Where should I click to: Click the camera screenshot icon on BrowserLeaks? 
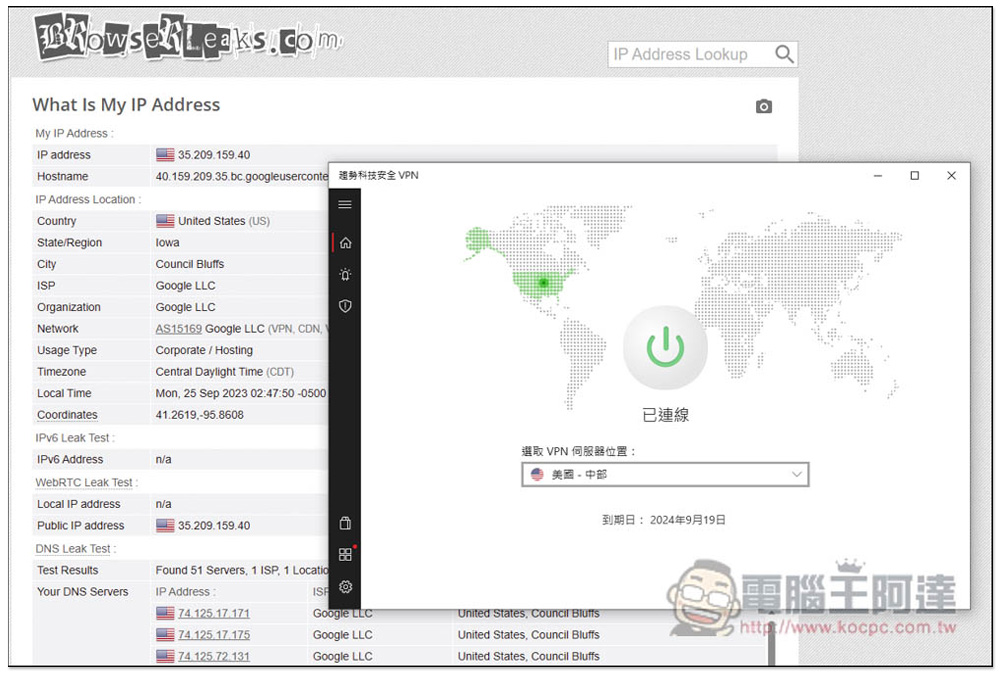(x=763, y=106)
